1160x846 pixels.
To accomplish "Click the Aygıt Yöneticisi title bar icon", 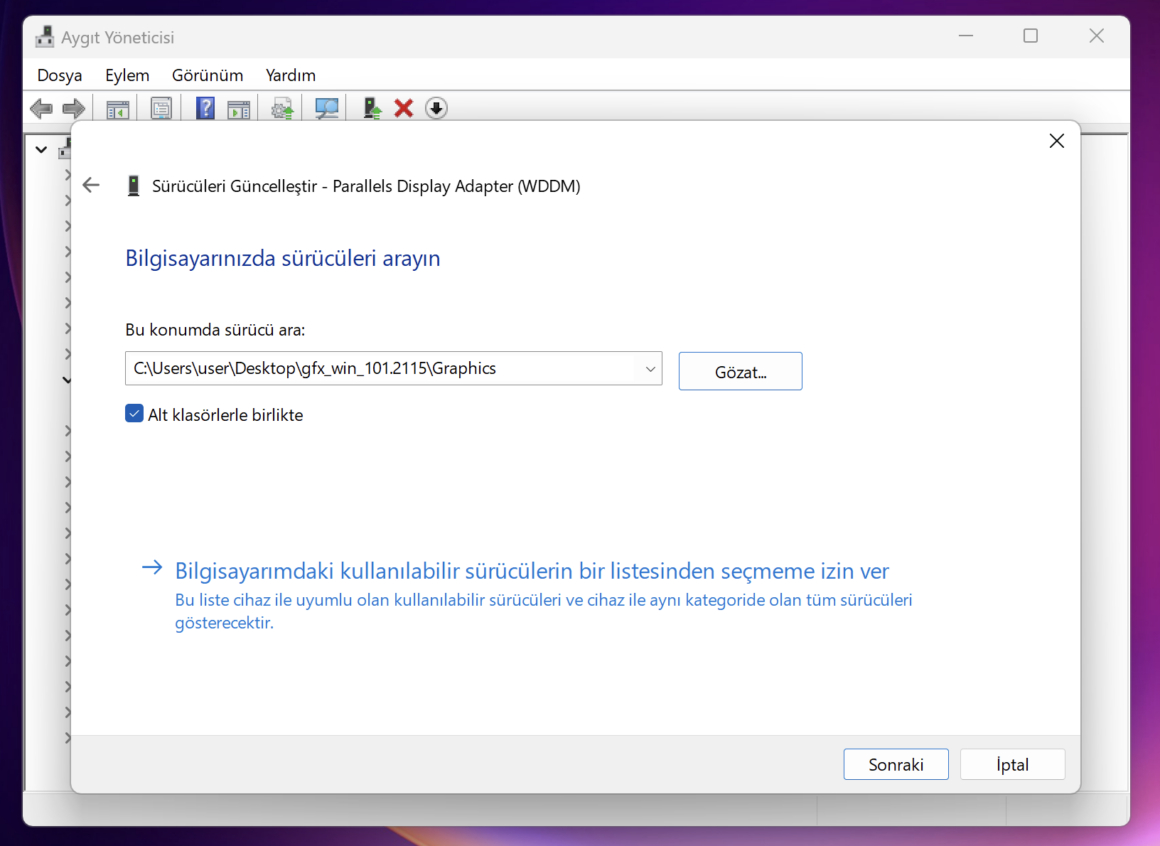I will tap(44, 36).
